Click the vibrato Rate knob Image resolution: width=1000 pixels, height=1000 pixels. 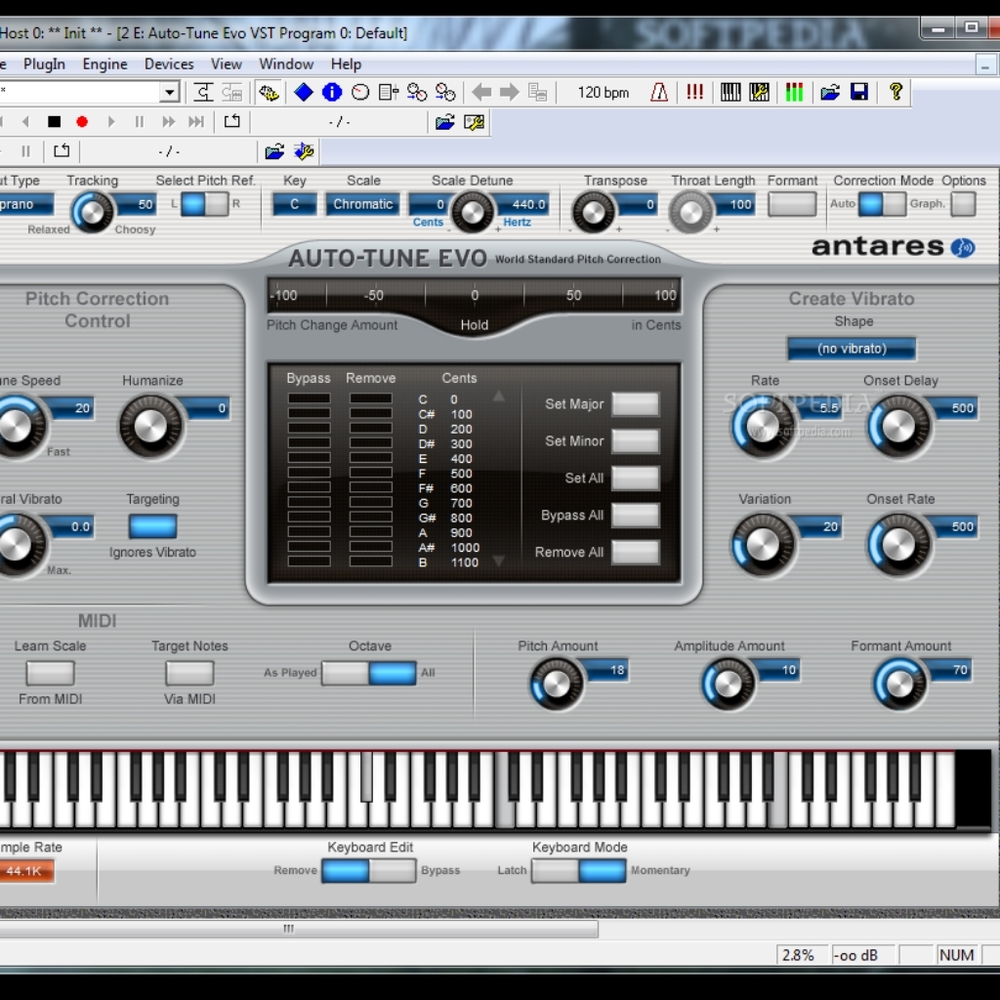763,427
